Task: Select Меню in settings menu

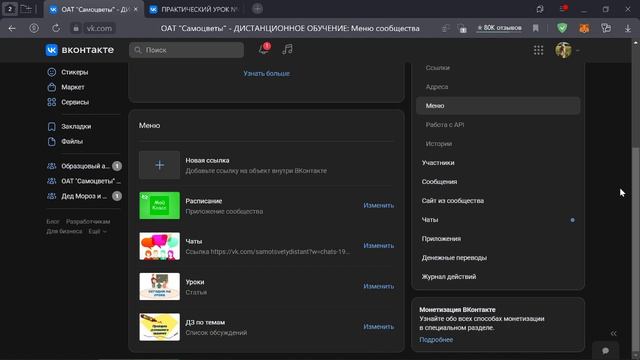Action: pyautogui.click(x=498, y=106)
